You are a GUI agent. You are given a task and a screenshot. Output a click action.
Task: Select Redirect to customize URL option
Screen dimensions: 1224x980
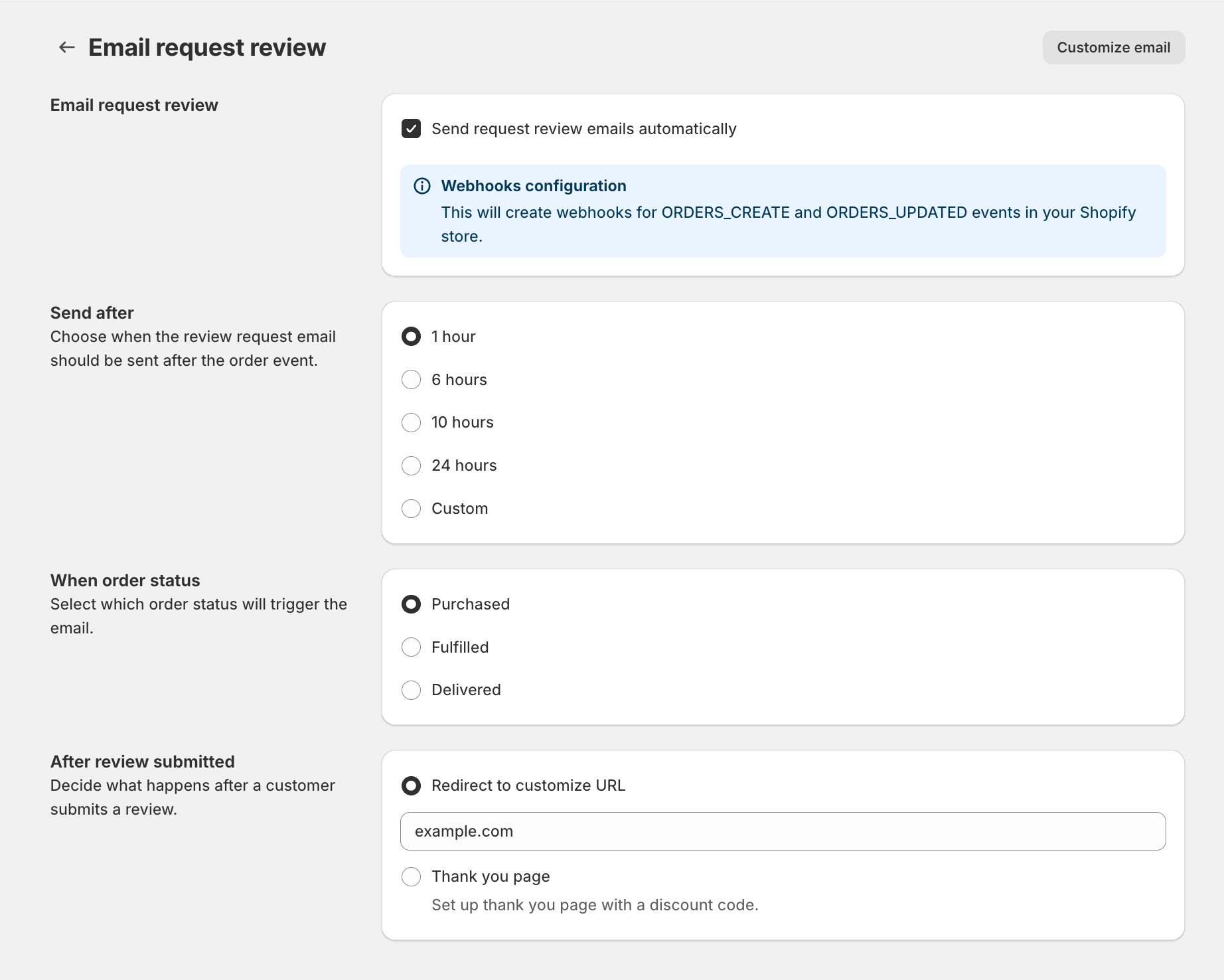[x=412, y=785]
